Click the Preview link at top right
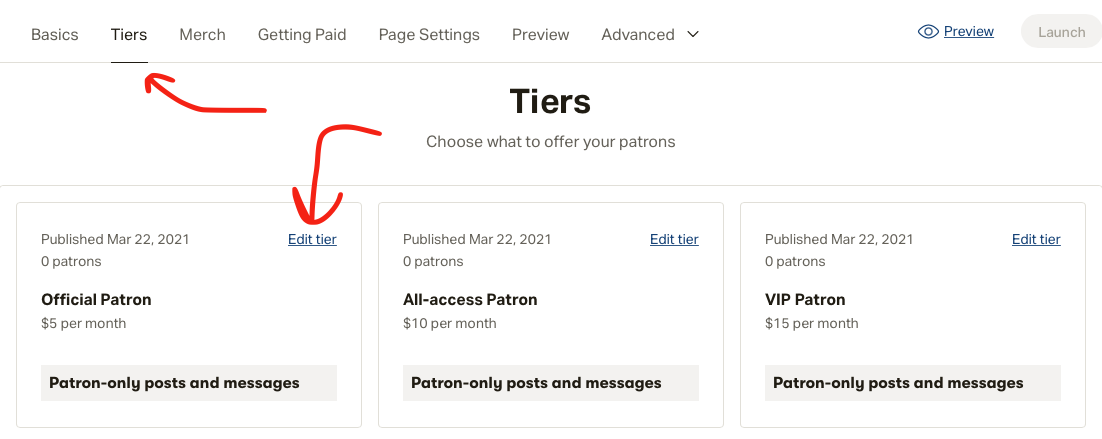Screen dimensions: 1102x439 pyautogui.click(x=968, y=32)
